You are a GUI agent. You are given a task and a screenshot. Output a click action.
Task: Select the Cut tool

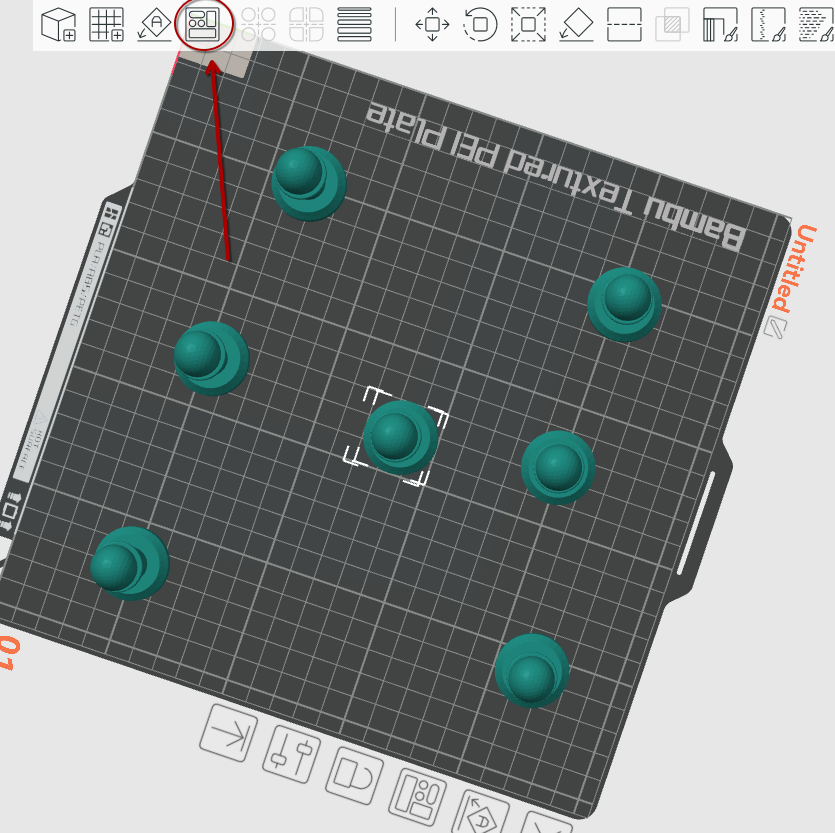click(624, 24)
